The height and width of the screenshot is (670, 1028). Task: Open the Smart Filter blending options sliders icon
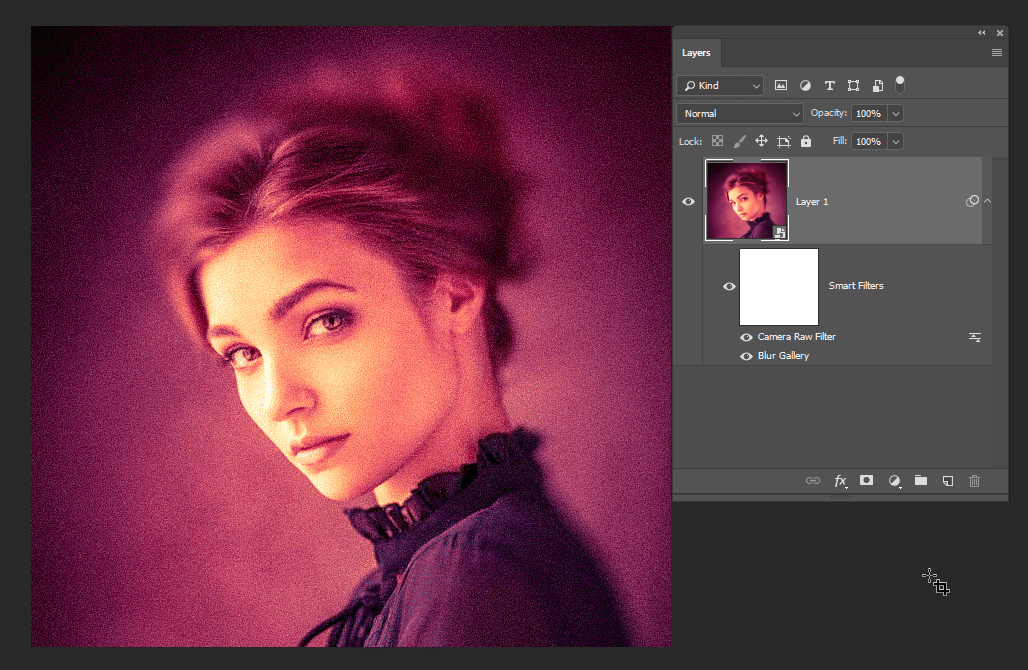point(975,337)
